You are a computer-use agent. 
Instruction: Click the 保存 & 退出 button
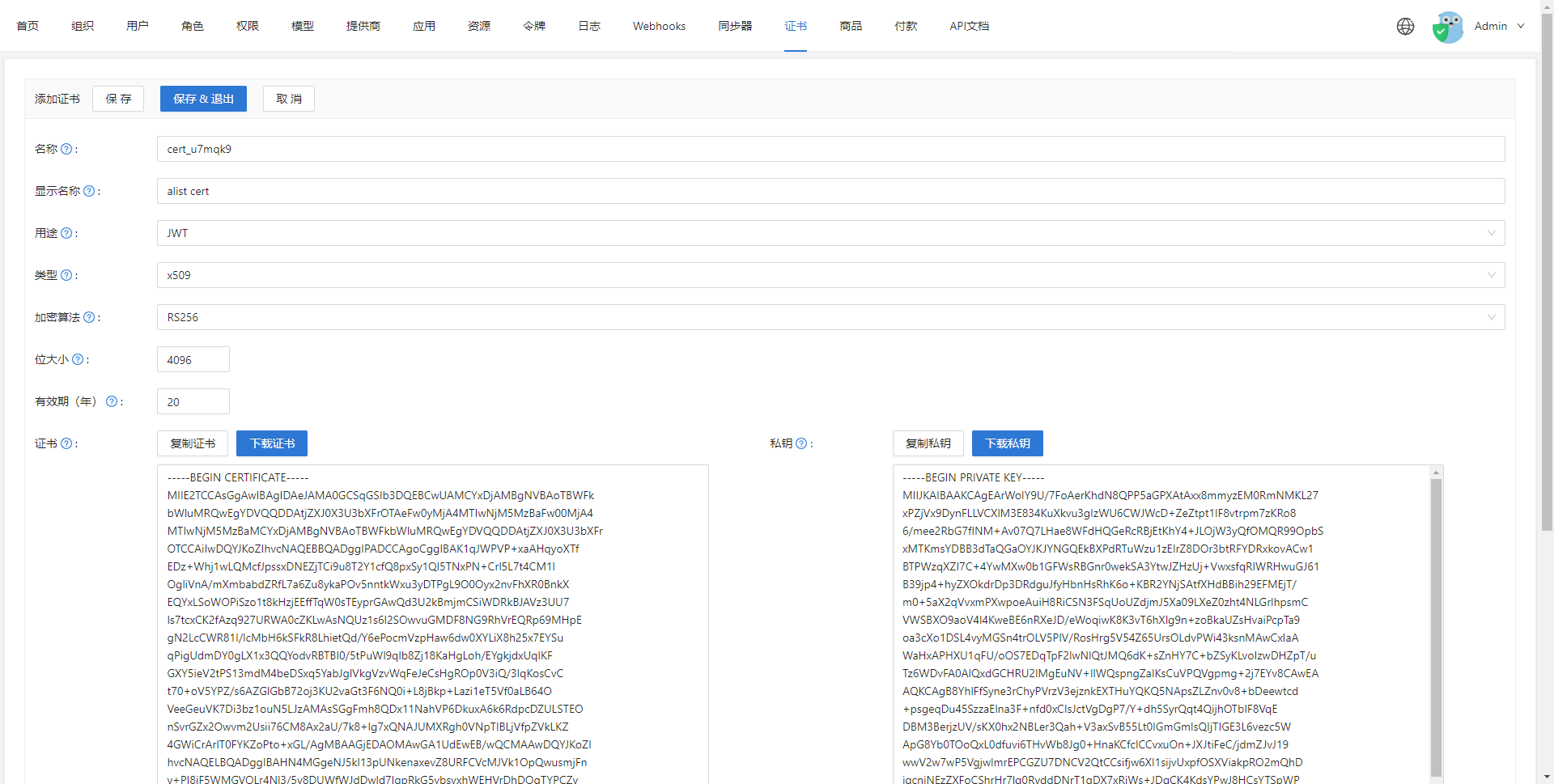(x=203, y=99)
